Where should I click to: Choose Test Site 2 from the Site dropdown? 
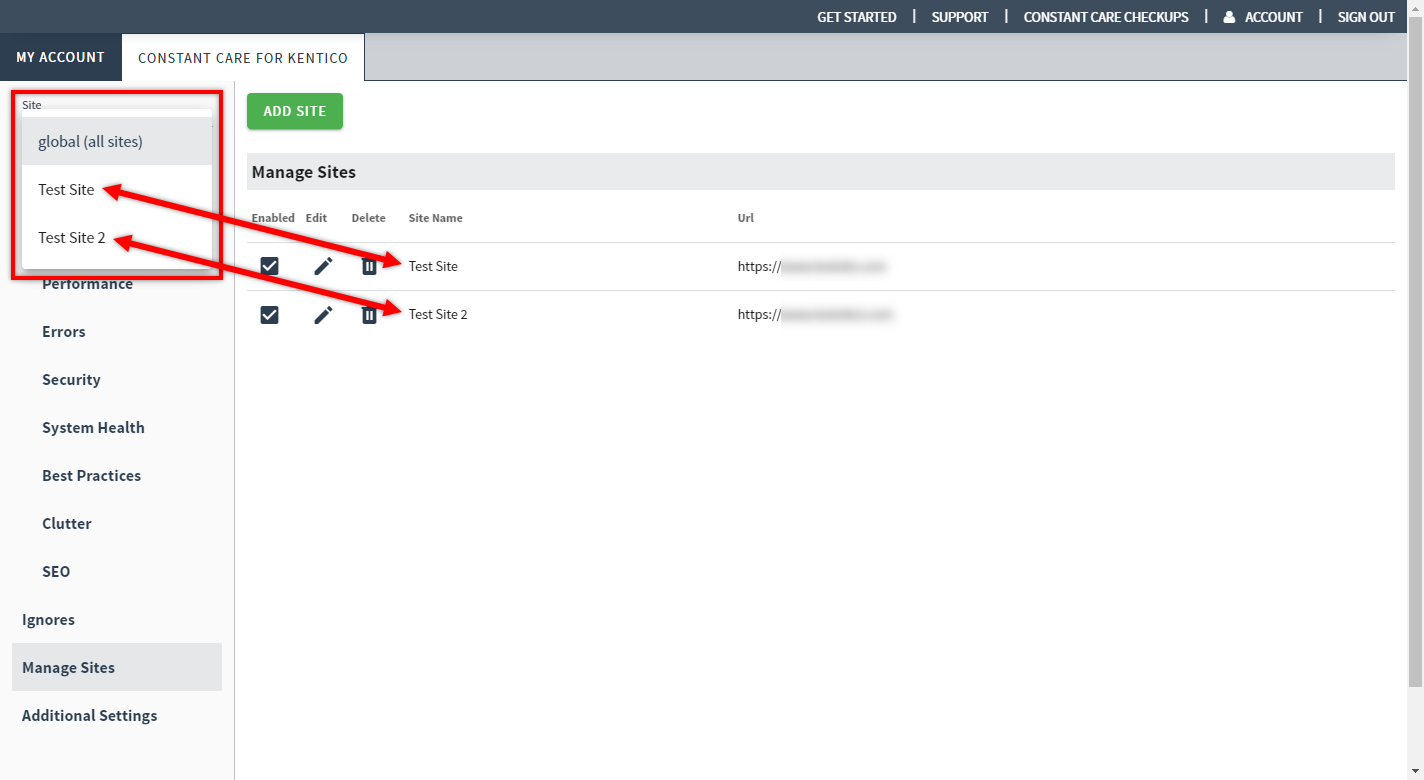coord(71,238)
